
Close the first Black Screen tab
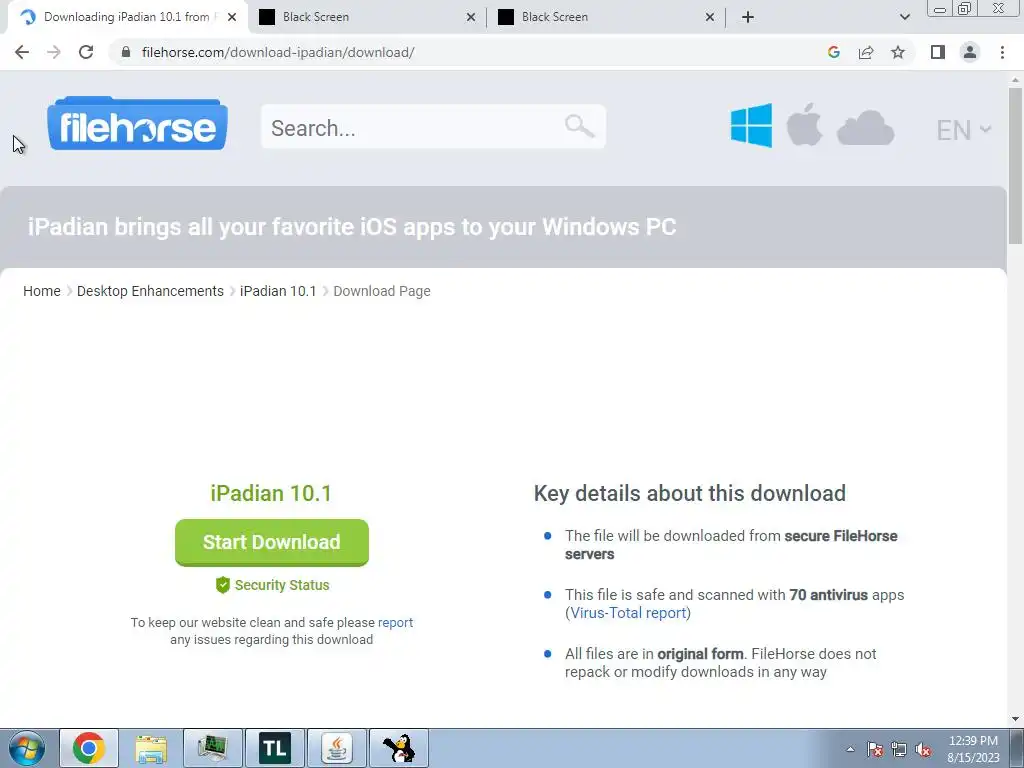[x=471, y=17]
